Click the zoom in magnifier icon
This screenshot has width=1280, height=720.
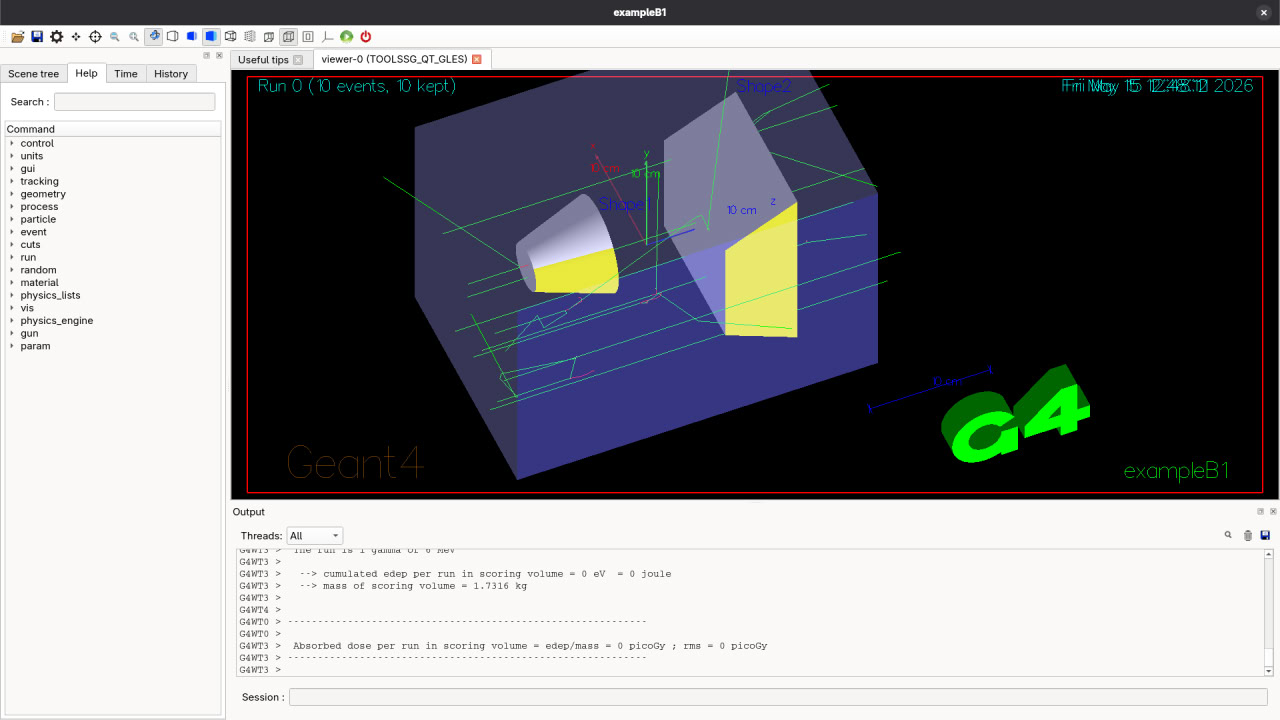coord(134,37)
